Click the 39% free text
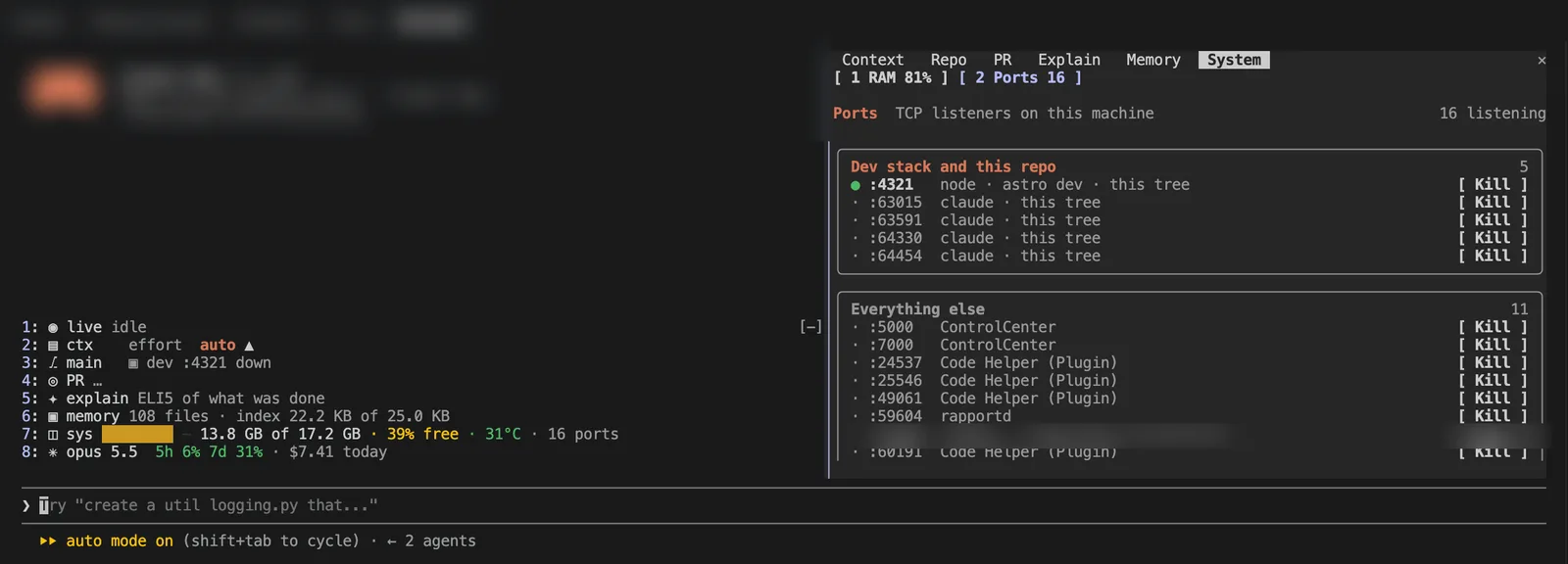 click(x=422, y=434)
